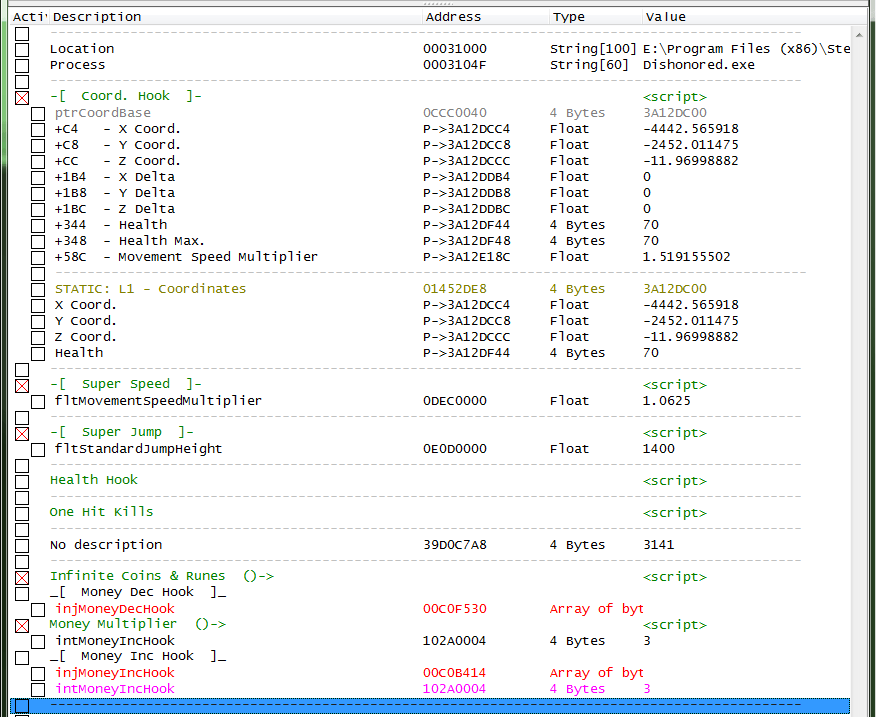Click the Type column header
Viewport: 876px width, 717px height.
(568, 16)
